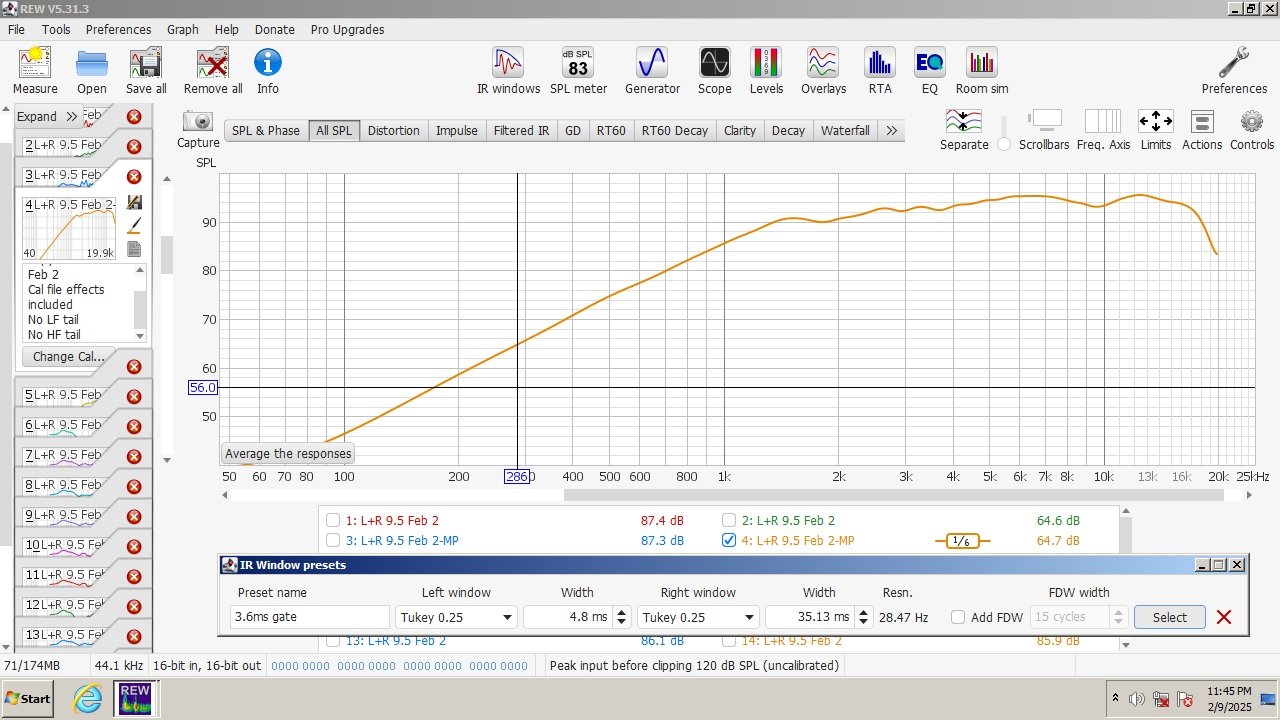Expand the measurement list panel
1280x720 pixels.
47,116
